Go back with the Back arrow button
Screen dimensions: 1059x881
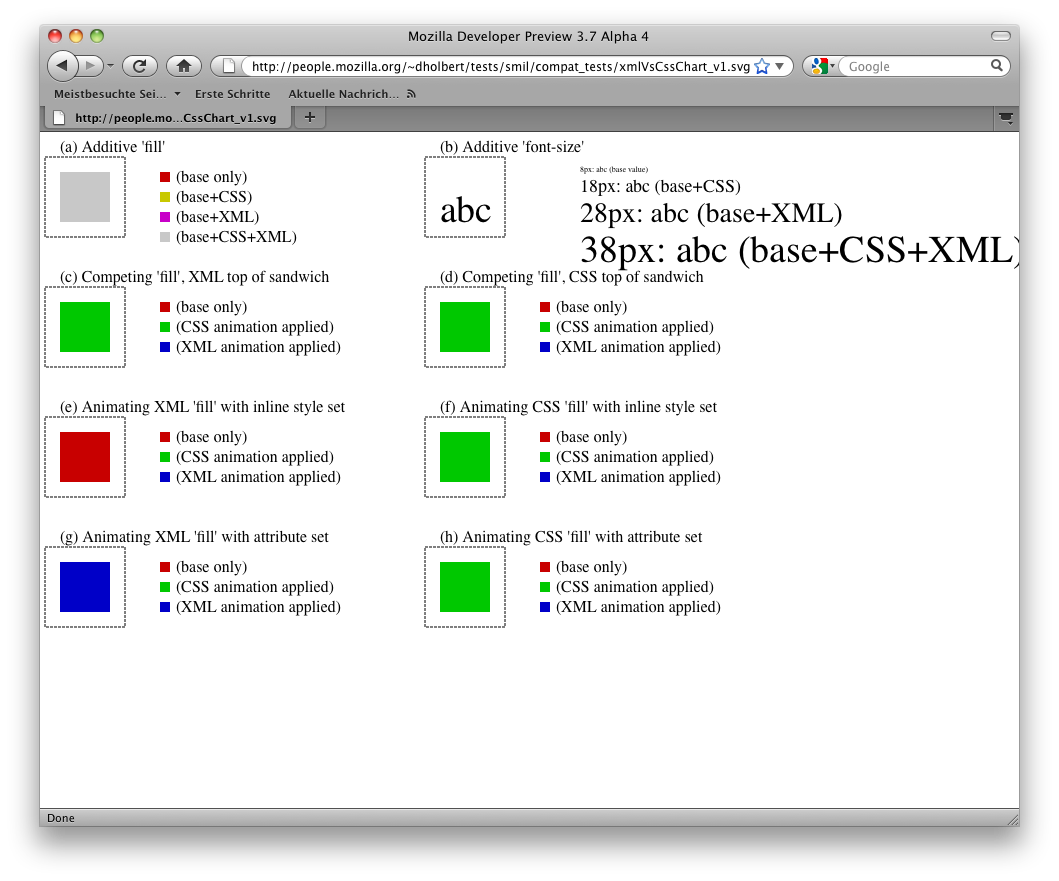click(62, 66)
